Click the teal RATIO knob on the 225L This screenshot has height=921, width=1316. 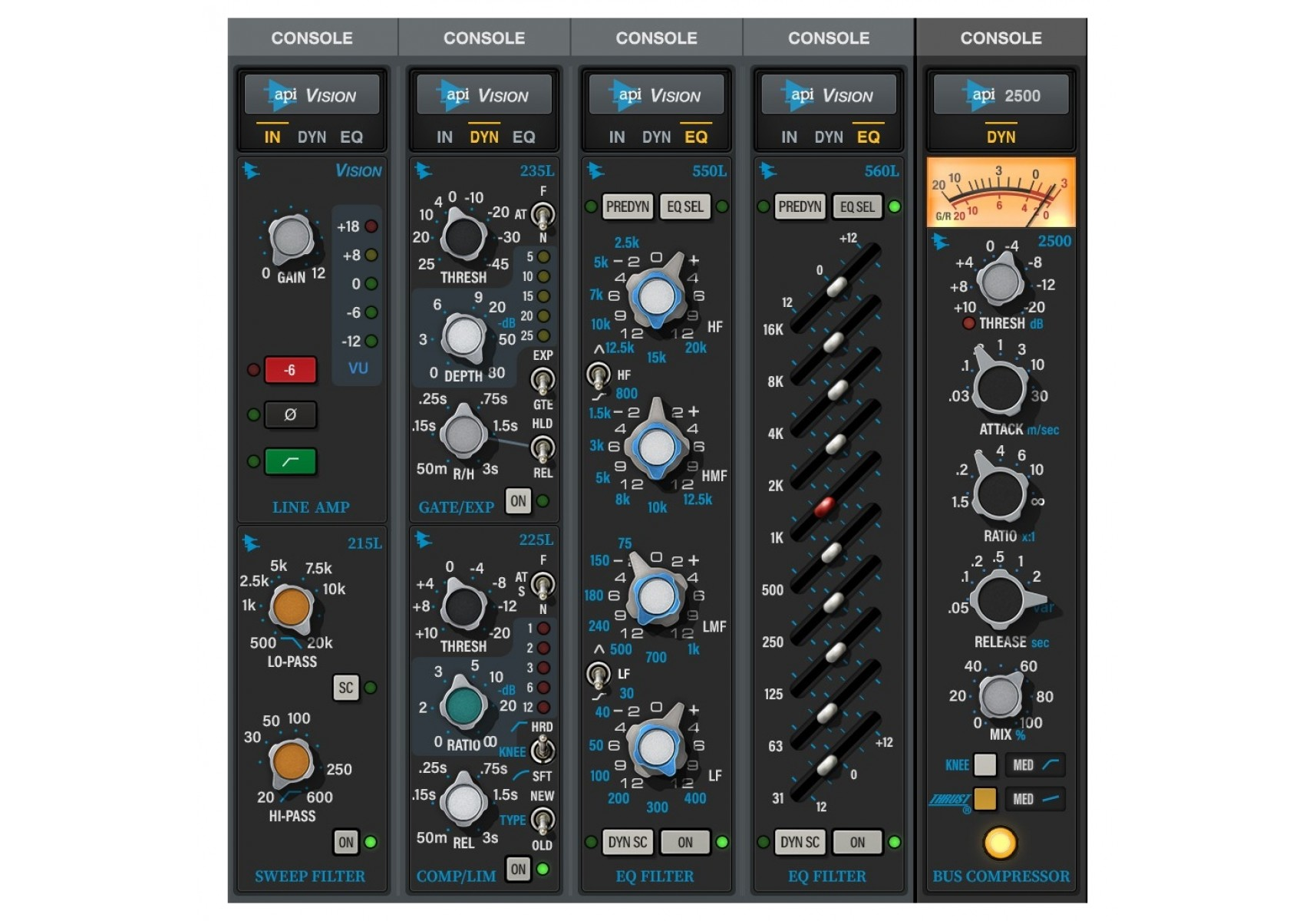(x=463, y=706)
